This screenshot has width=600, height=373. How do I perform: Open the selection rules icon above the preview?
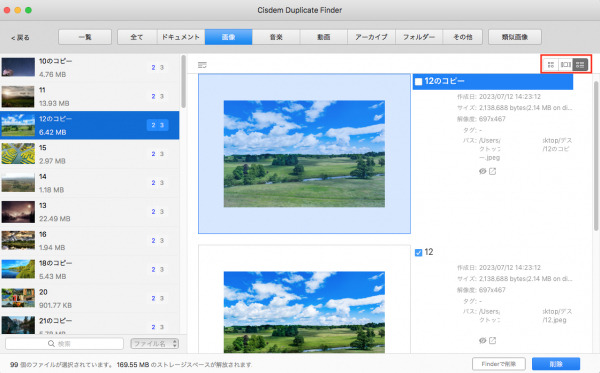tap(202, 65)
